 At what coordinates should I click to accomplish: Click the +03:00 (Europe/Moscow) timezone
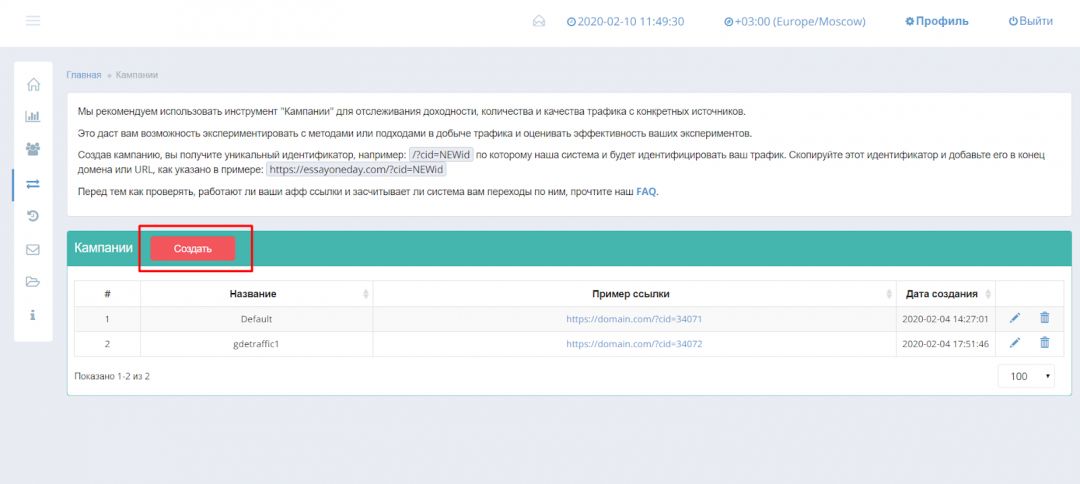pyautogui.click(x=794, y=21)
